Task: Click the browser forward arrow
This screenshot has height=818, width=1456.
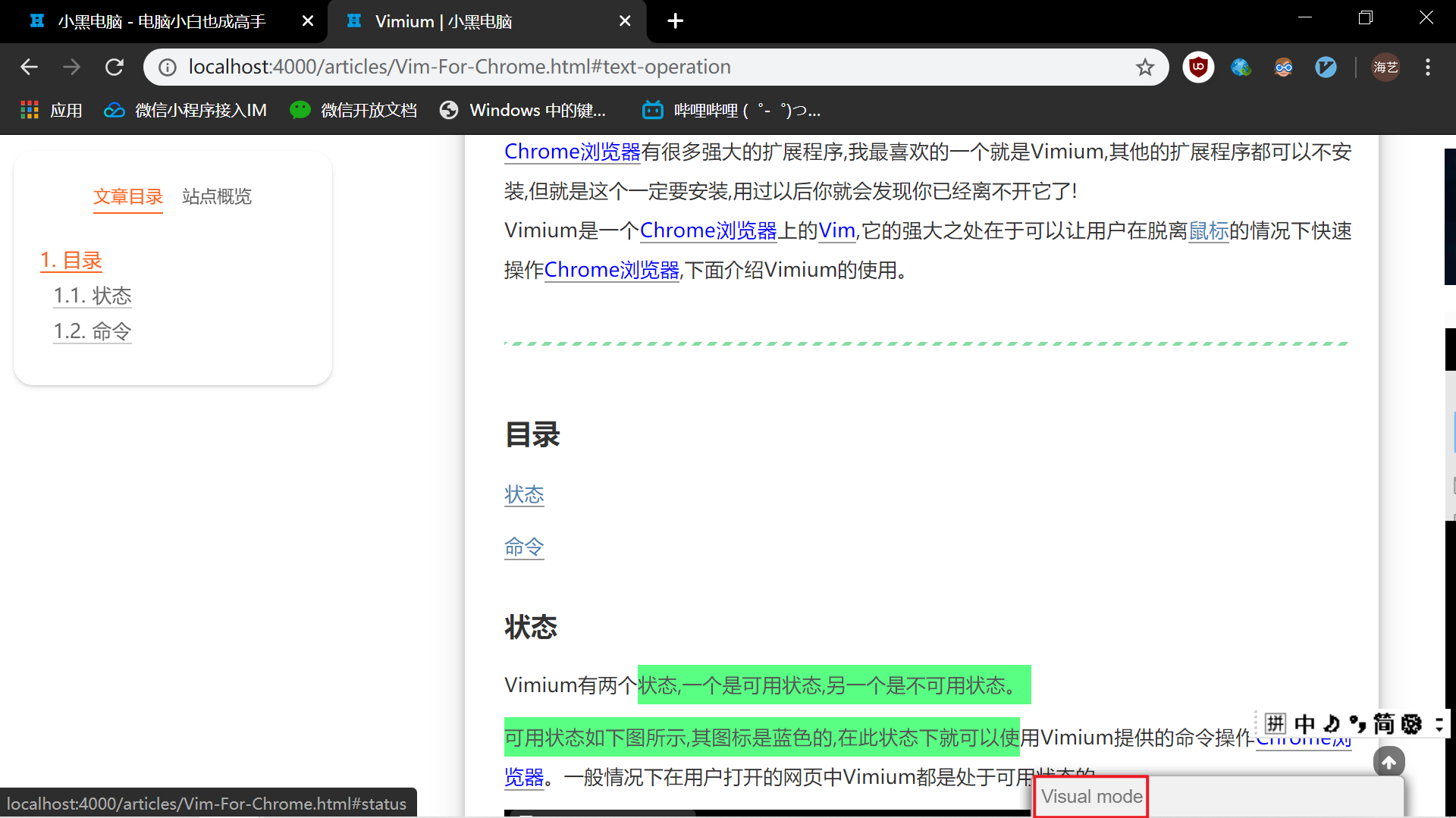Action: pos(71,67)
